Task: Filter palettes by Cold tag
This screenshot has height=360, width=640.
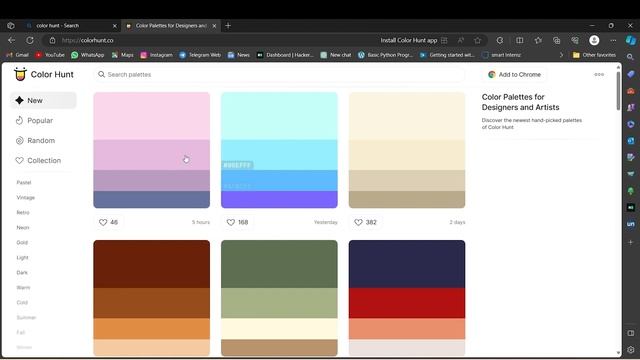Action: pos(22,302)
